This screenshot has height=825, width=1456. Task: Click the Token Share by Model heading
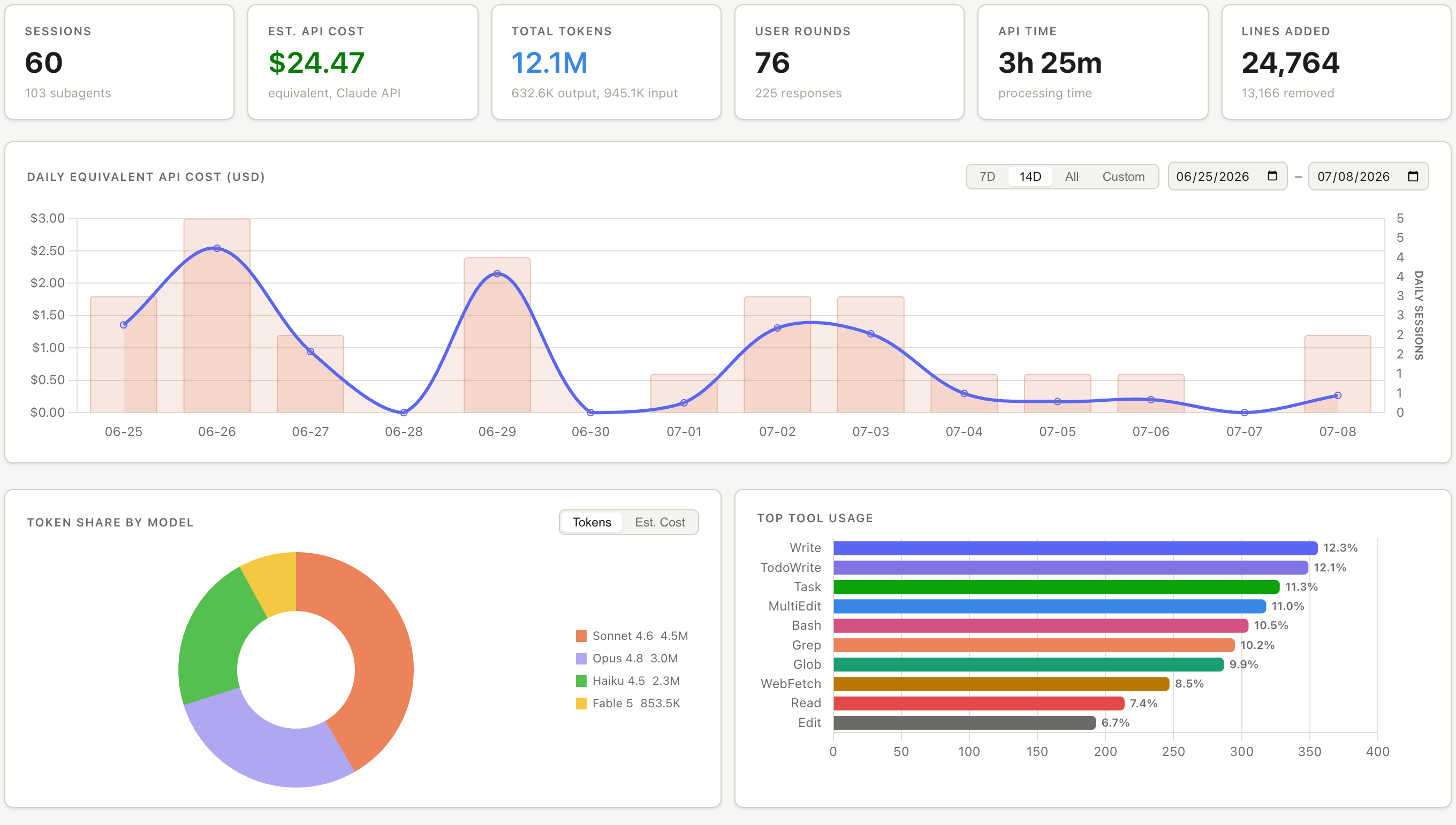coord(110,522)
